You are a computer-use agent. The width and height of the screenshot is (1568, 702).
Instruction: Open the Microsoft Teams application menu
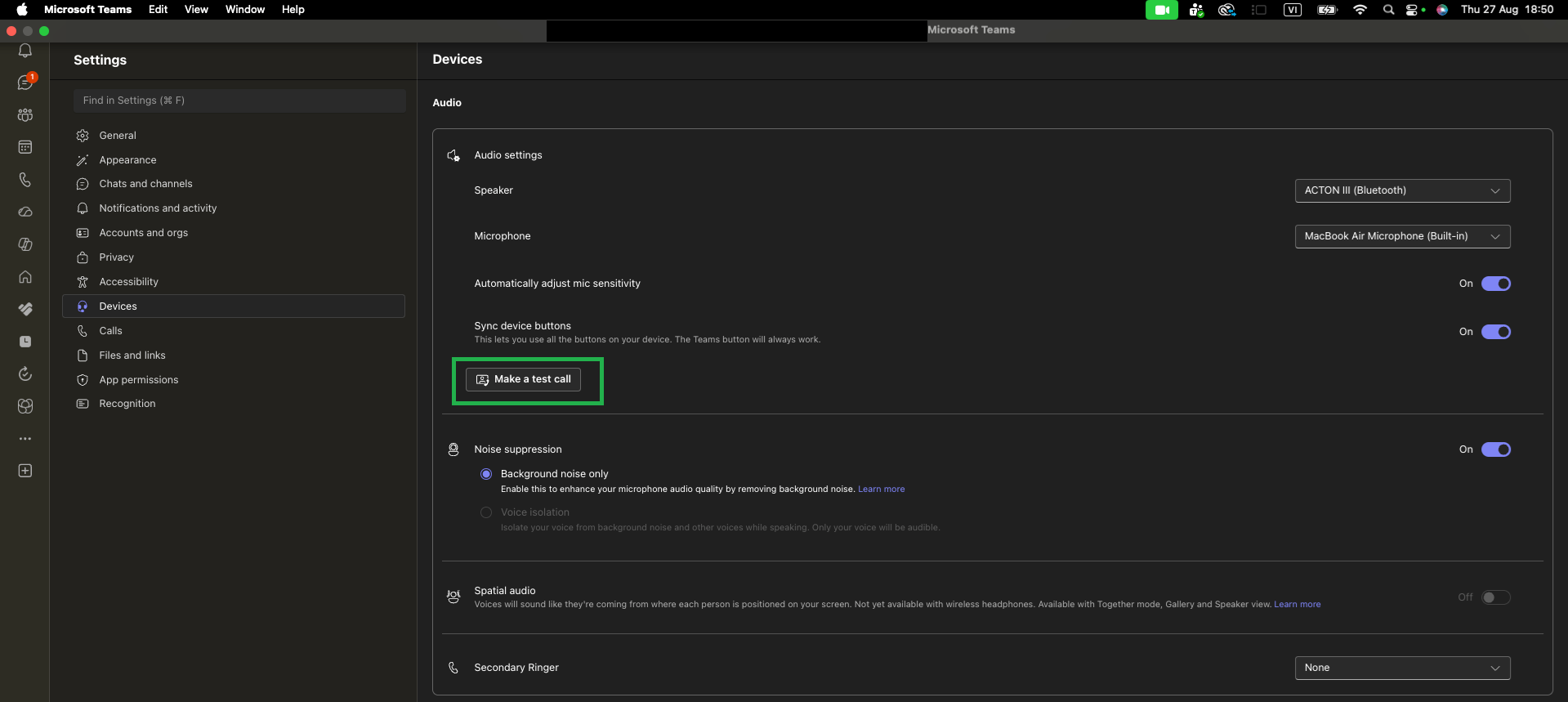click(x=87, y=10)
